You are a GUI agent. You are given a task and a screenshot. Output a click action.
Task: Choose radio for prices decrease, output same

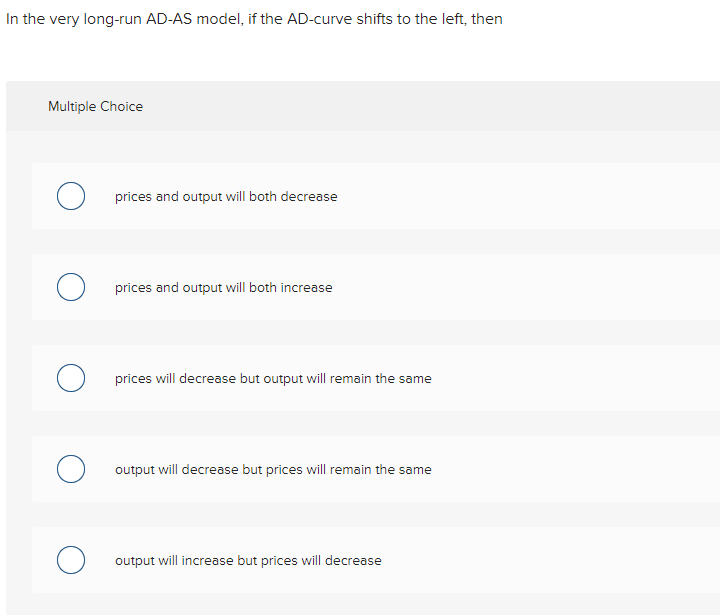(70, 378)
